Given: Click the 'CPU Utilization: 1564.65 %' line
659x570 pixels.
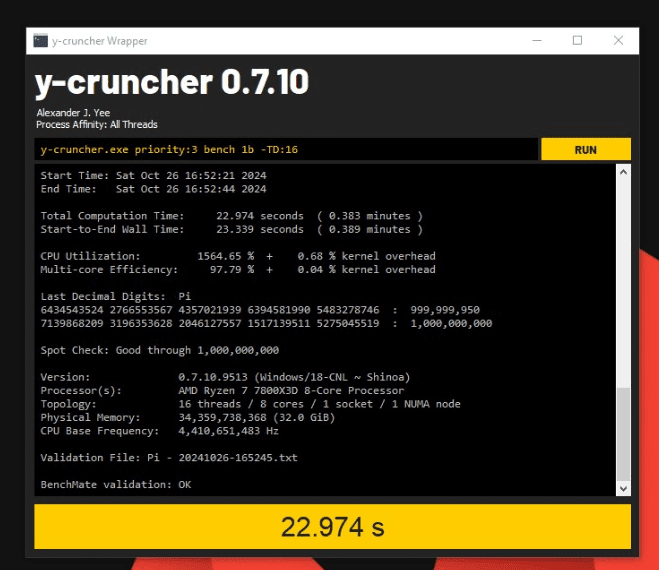Looking at the screenshot, I should tap(238, 256).
